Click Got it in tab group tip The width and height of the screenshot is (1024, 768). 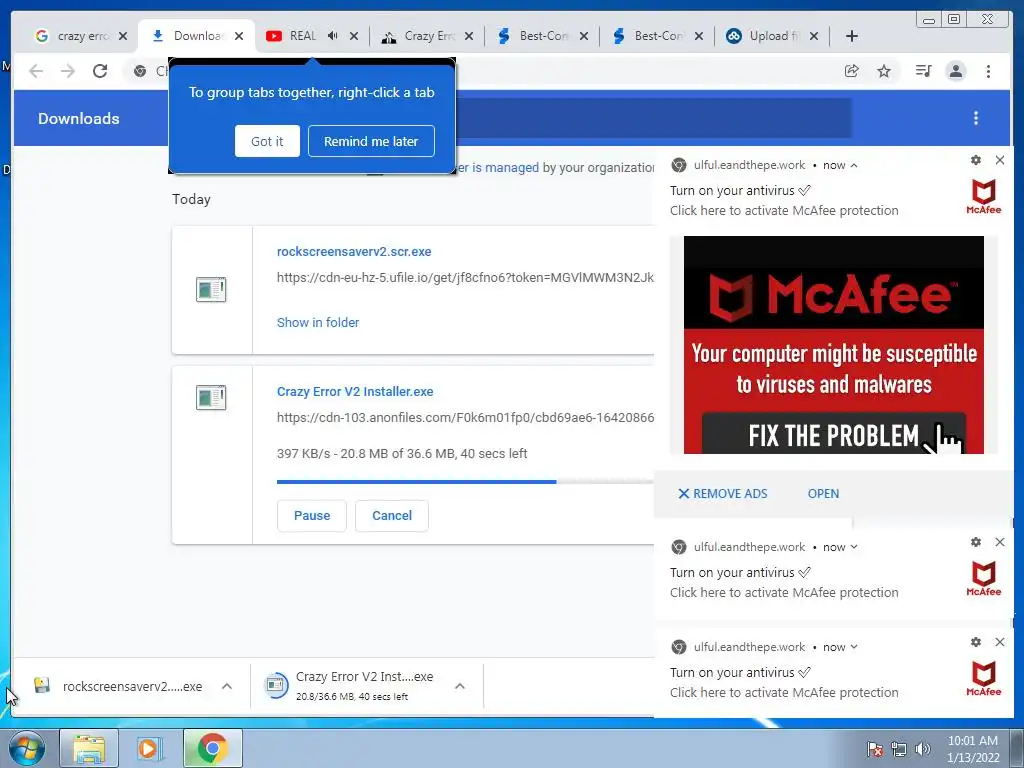pos(267,141)
